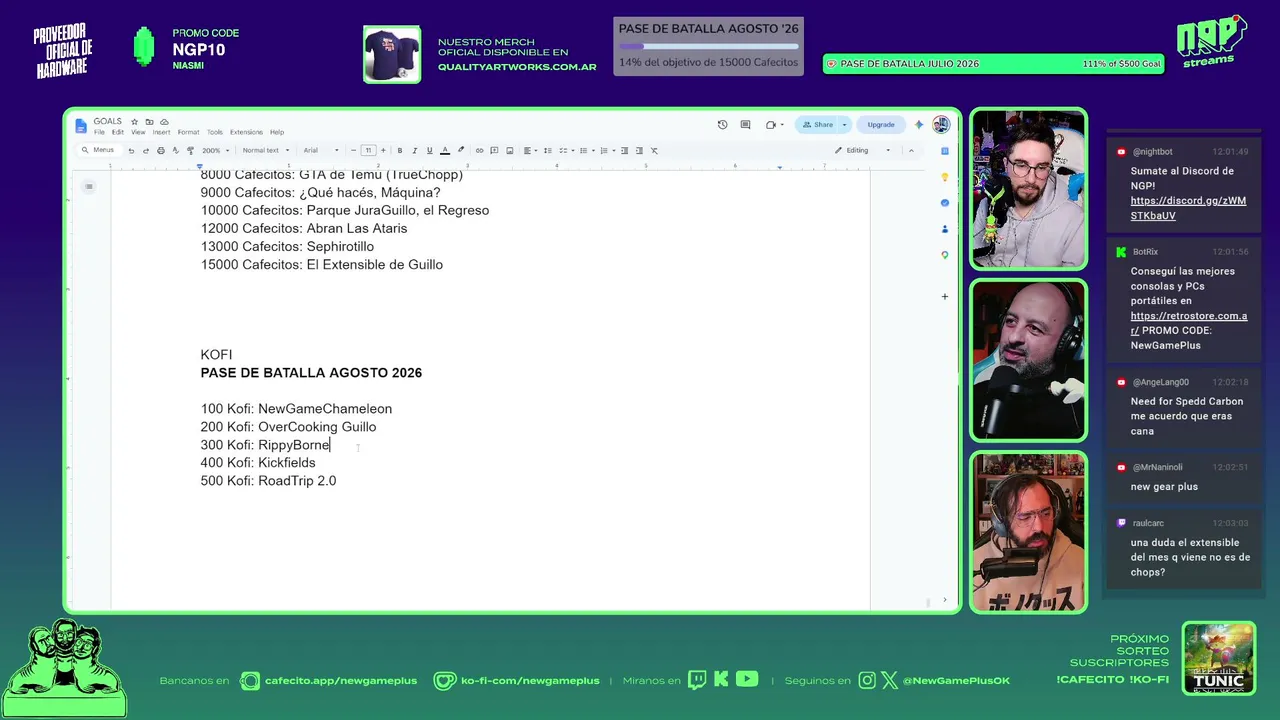This screenshot has width=1280, height=720.
Task: Open the View menu
Action: [138, 132]
